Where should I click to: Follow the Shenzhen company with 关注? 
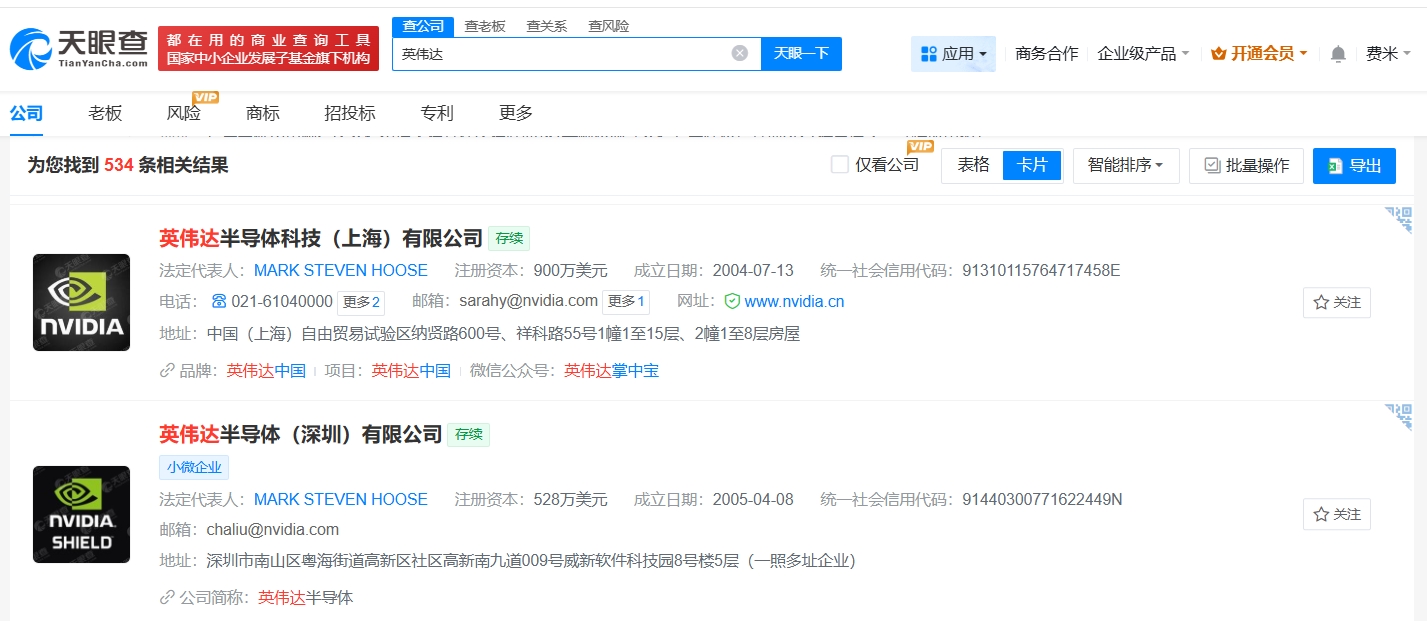tap(1337, 514)
